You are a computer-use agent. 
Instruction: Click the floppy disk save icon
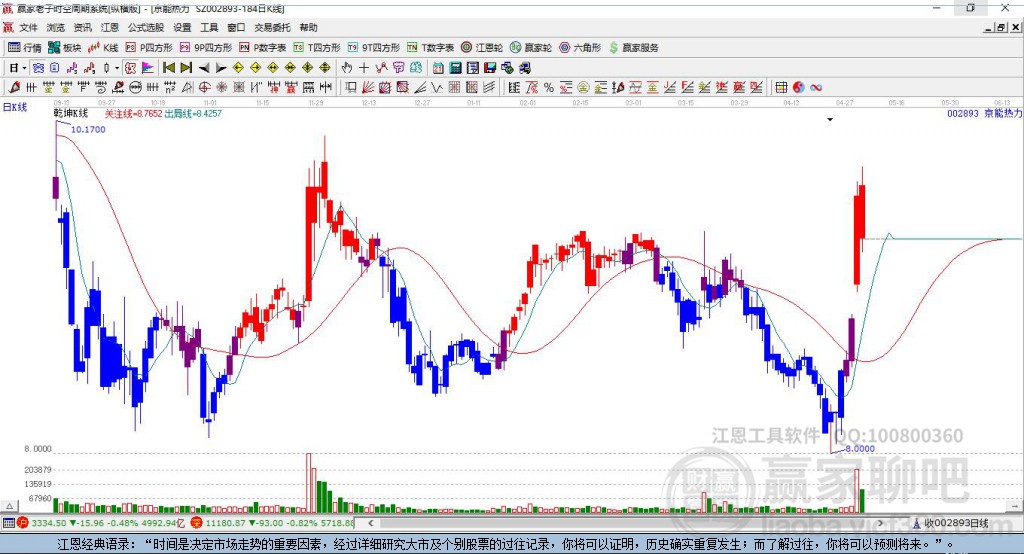[x=490, y=68]
